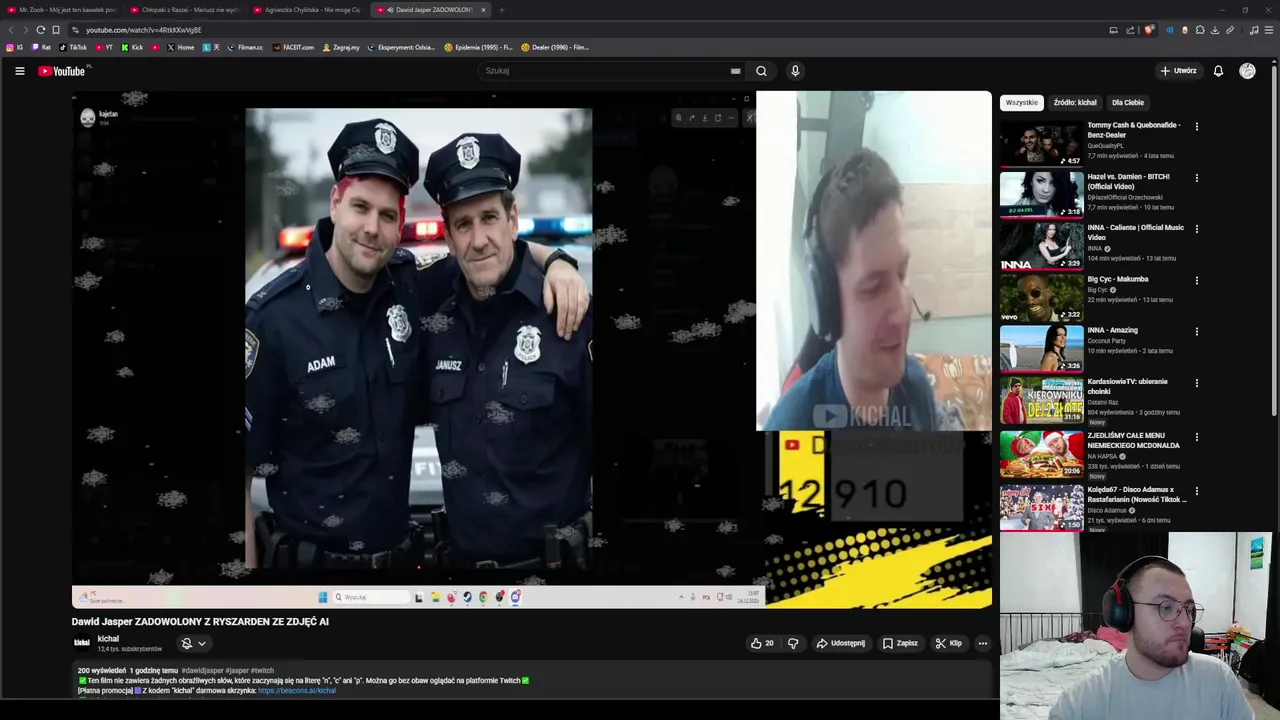Screen dimensions: 1280x720
Task: Open options menu for KardasiowieTV video
Action: (1196, 383)
